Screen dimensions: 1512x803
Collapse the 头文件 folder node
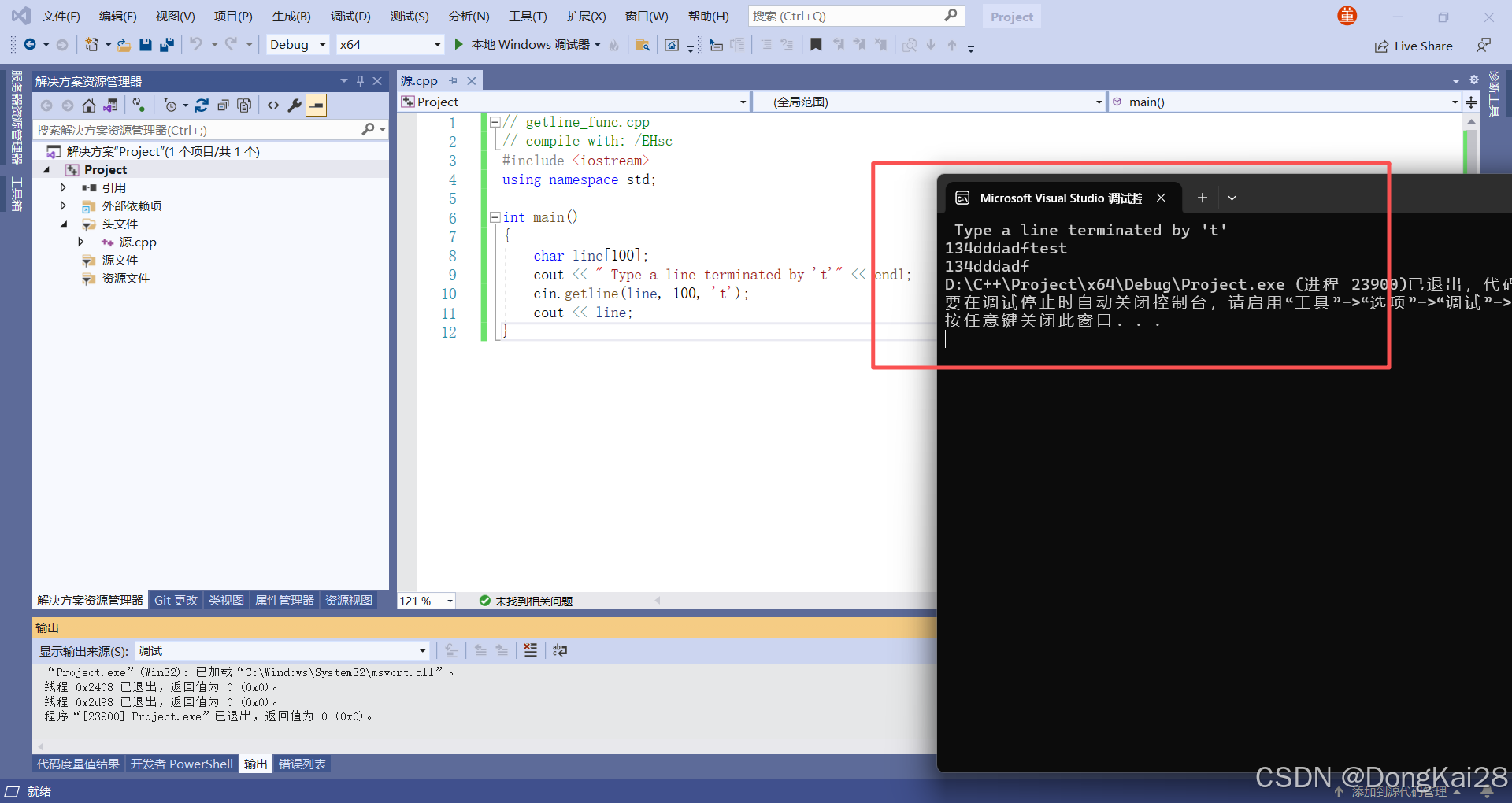coord(64,224)
